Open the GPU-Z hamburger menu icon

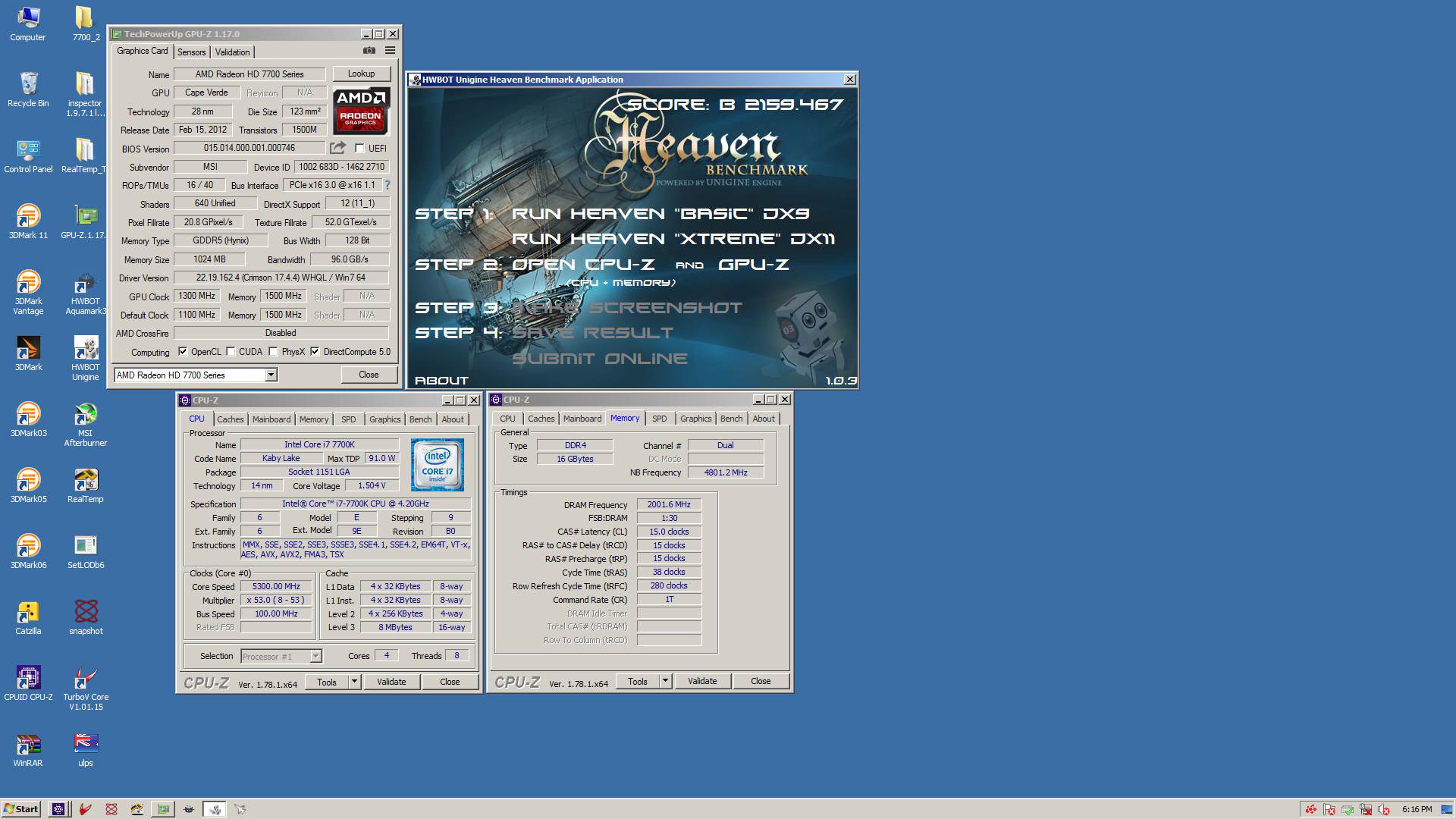click(x=390, y=51)
